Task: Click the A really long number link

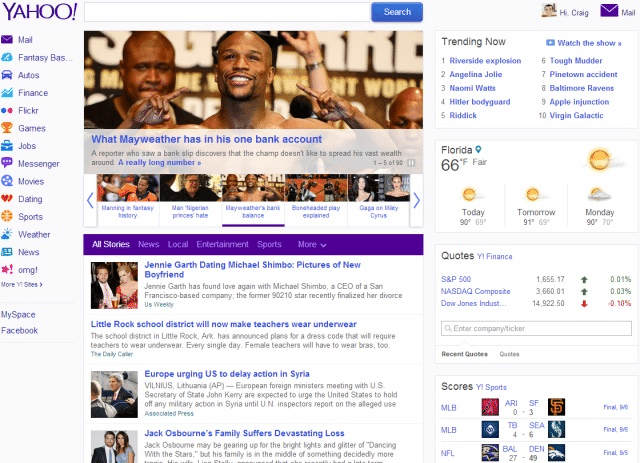Action: click(x=160, y=162)
